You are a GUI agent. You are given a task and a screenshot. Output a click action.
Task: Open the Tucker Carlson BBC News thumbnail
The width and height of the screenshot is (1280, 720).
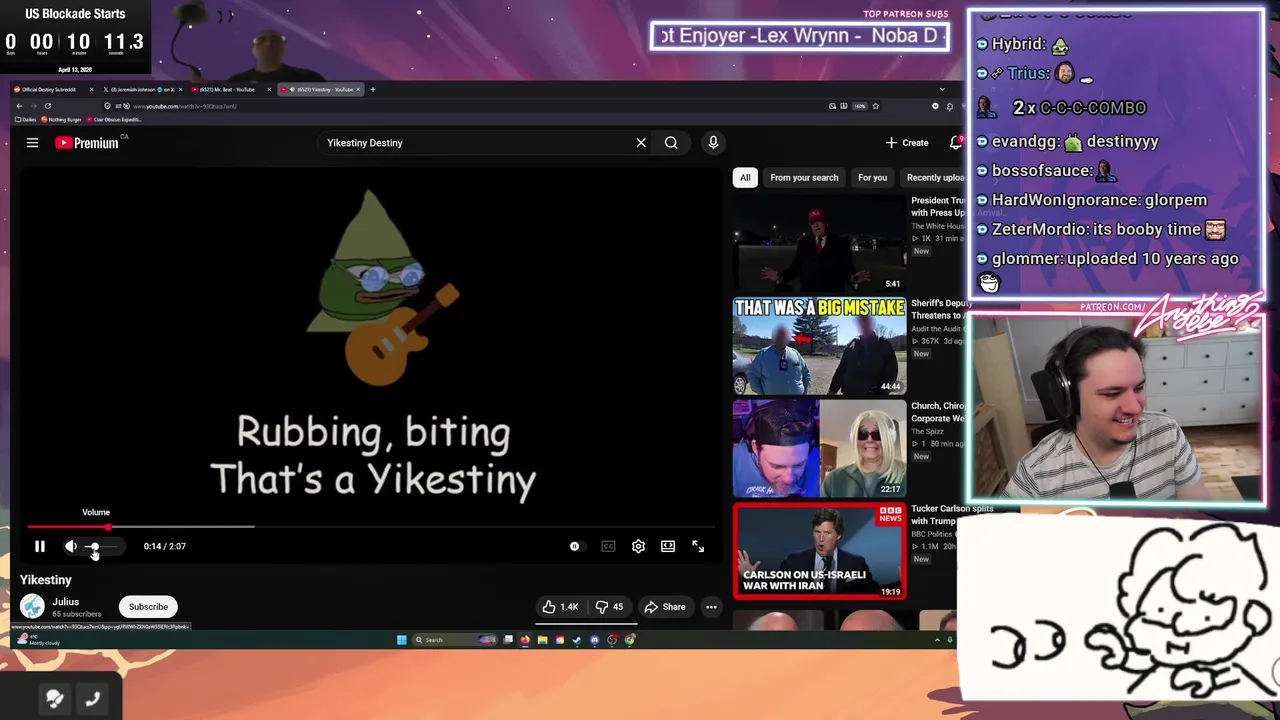(x=819, y=551)
